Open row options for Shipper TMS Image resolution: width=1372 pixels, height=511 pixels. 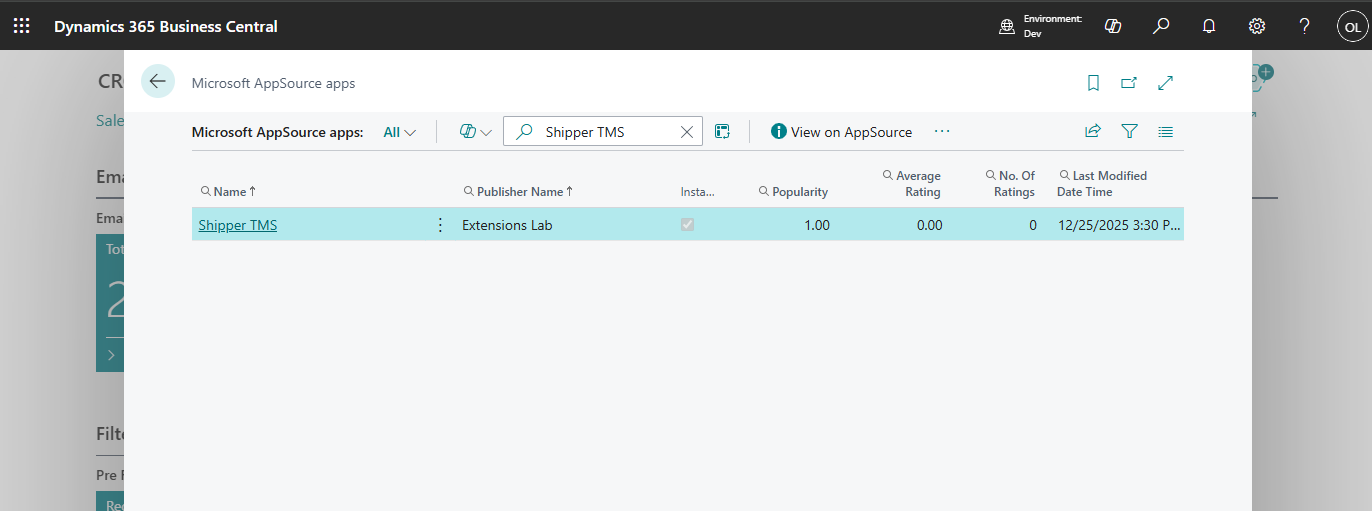[440, 225]
